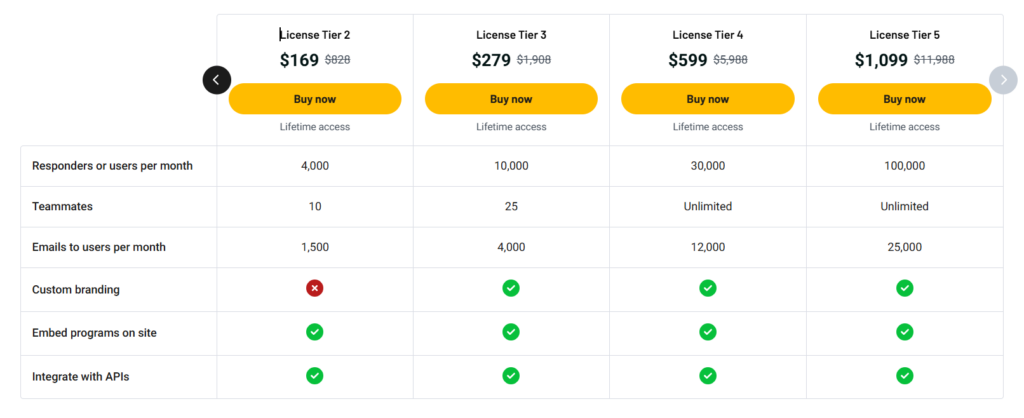Buy now for License Tier 5
Image resolution: width=1024 pixels, height=418 pixels.
point(904,99)
